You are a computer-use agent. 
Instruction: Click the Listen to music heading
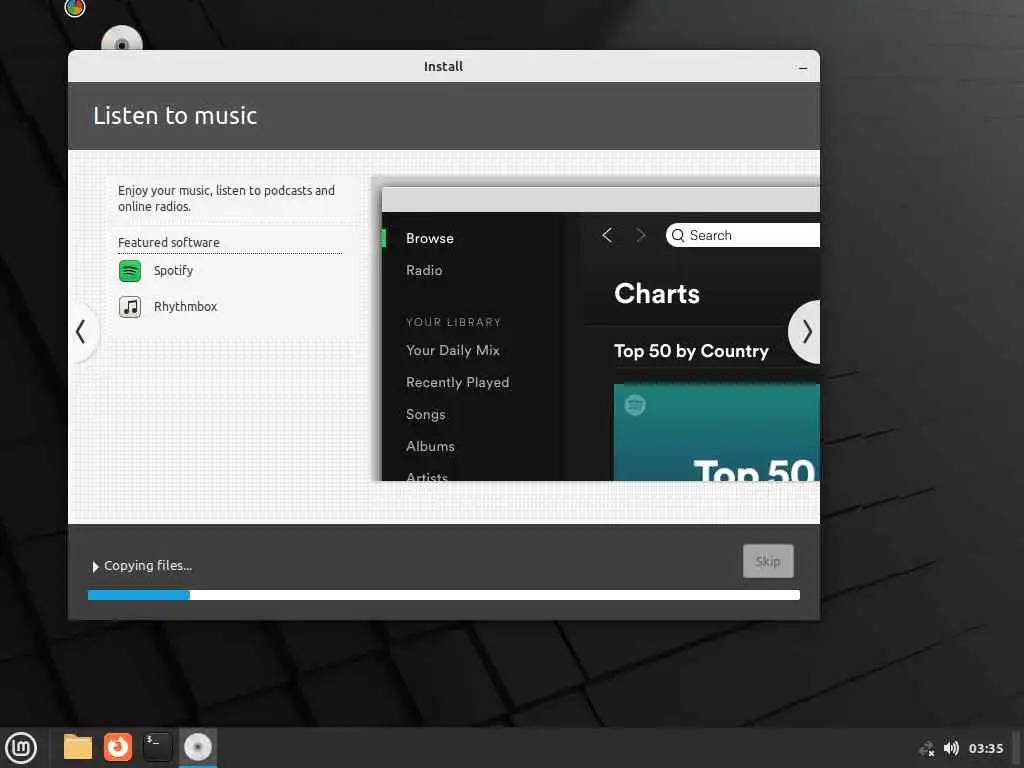pos(175,116)
